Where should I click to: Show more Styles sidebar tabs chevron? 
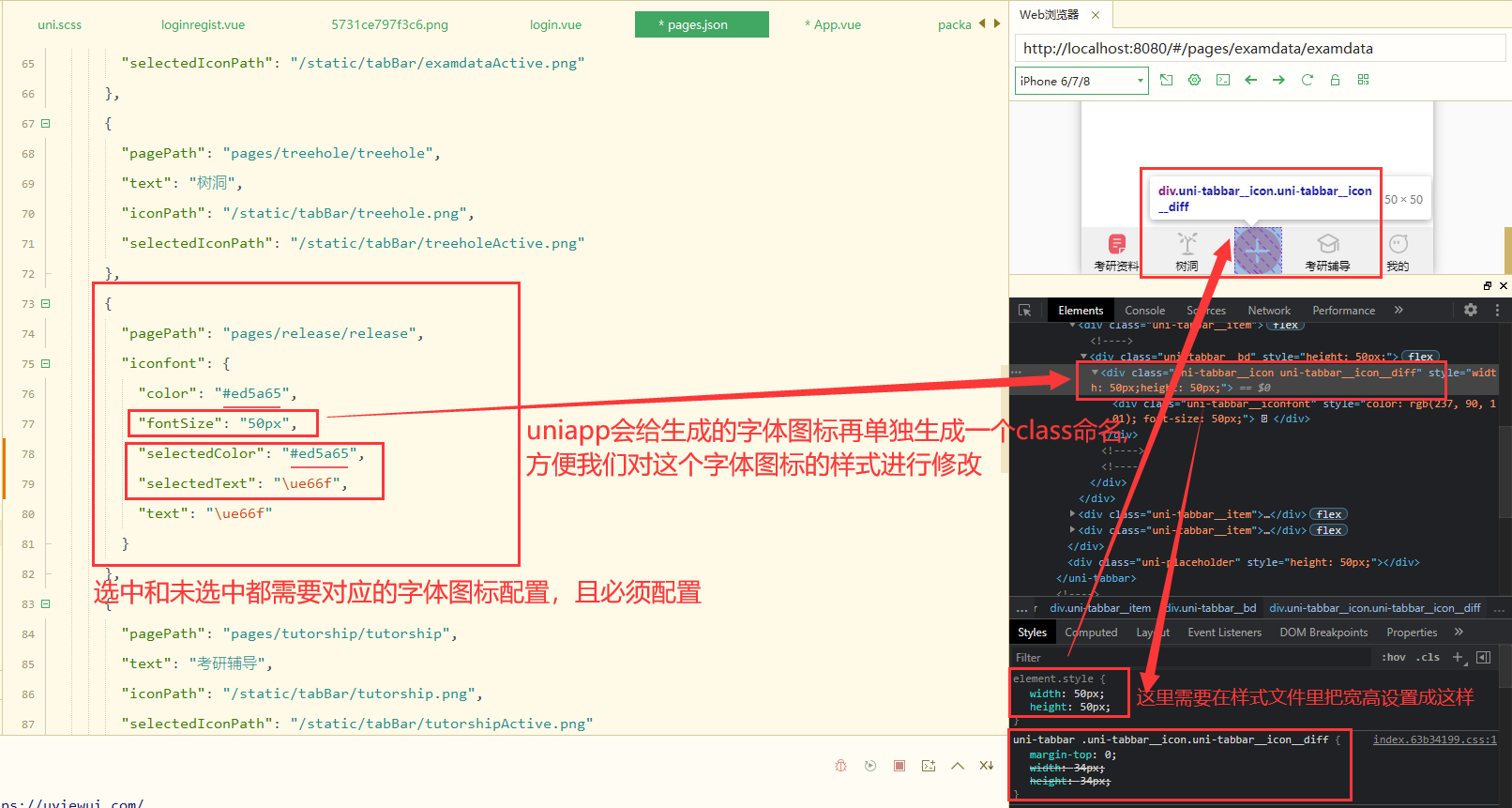[x=1459, y=632]
